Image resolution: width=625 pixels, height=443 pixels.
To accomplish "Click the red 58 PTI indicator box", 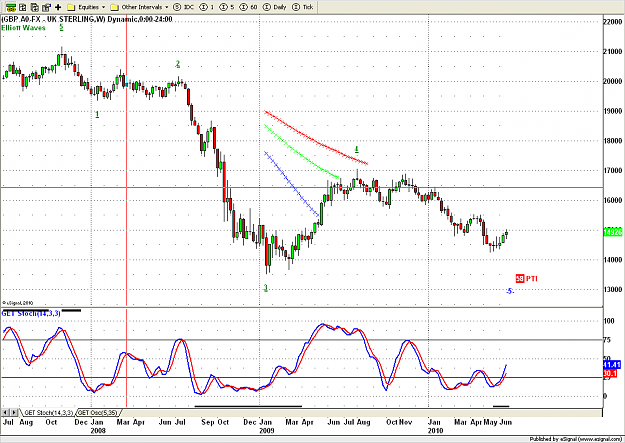I will point(520,278).
